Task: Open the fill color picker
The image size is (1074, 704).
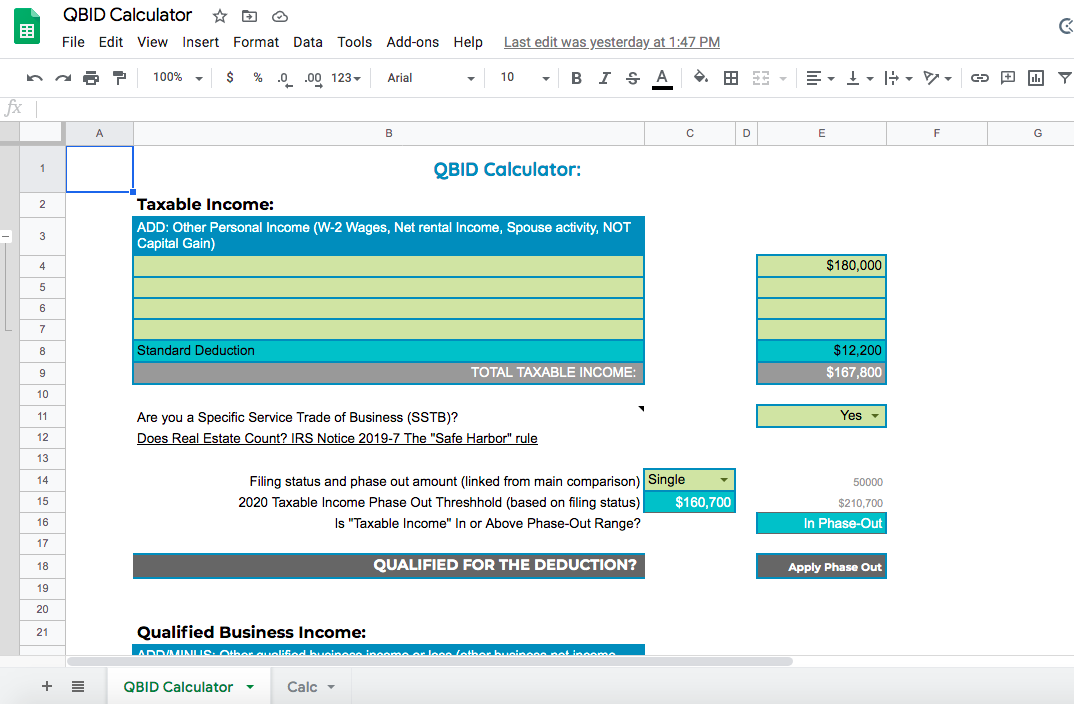Action: (x=701, y=78)
